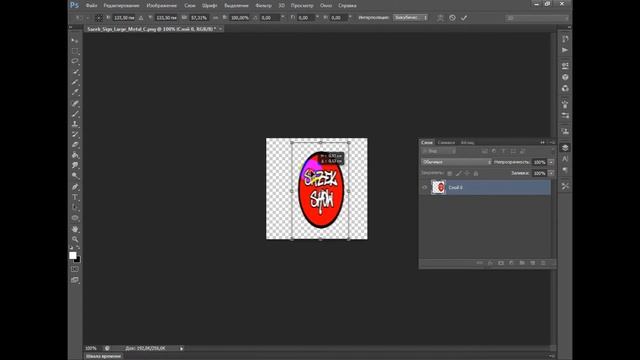Click new layer icon in Layers panel
The height and width of the screenshot is (360, 640).
click(x=533, y=263)
